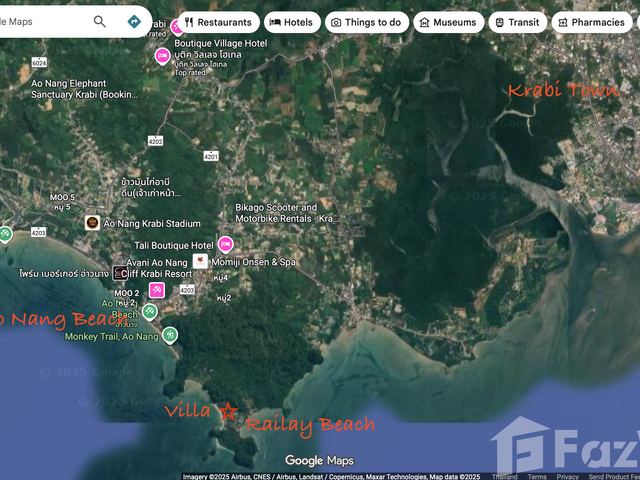This screenshot has width=640, height=480.
Task: Click the Monkey Trail, Ao Nang green pin
Action: pyautogui.click(x=170, y=336)
